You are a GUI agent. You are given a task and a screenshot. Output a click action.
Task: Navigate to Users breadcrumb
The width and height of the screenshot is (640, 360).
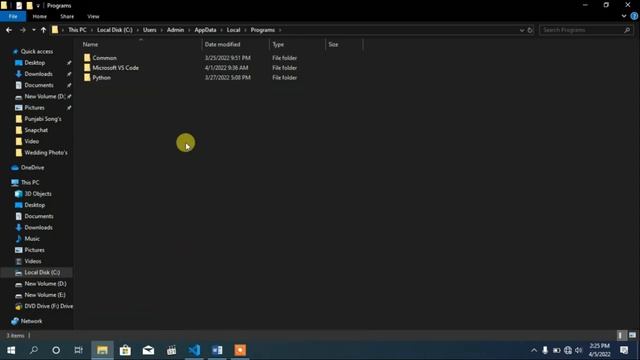(150, 30)
